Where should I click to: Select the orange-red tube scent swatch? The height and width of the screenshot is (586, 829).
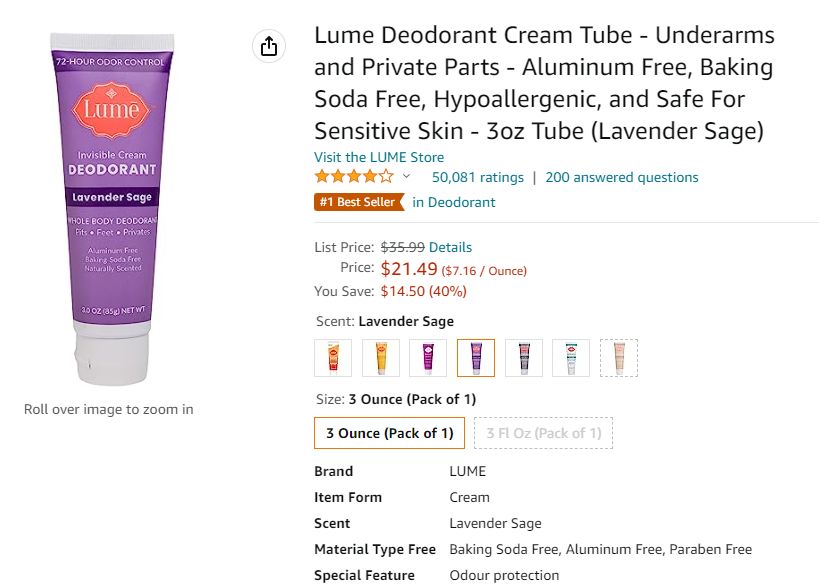[x=333, y=358]
